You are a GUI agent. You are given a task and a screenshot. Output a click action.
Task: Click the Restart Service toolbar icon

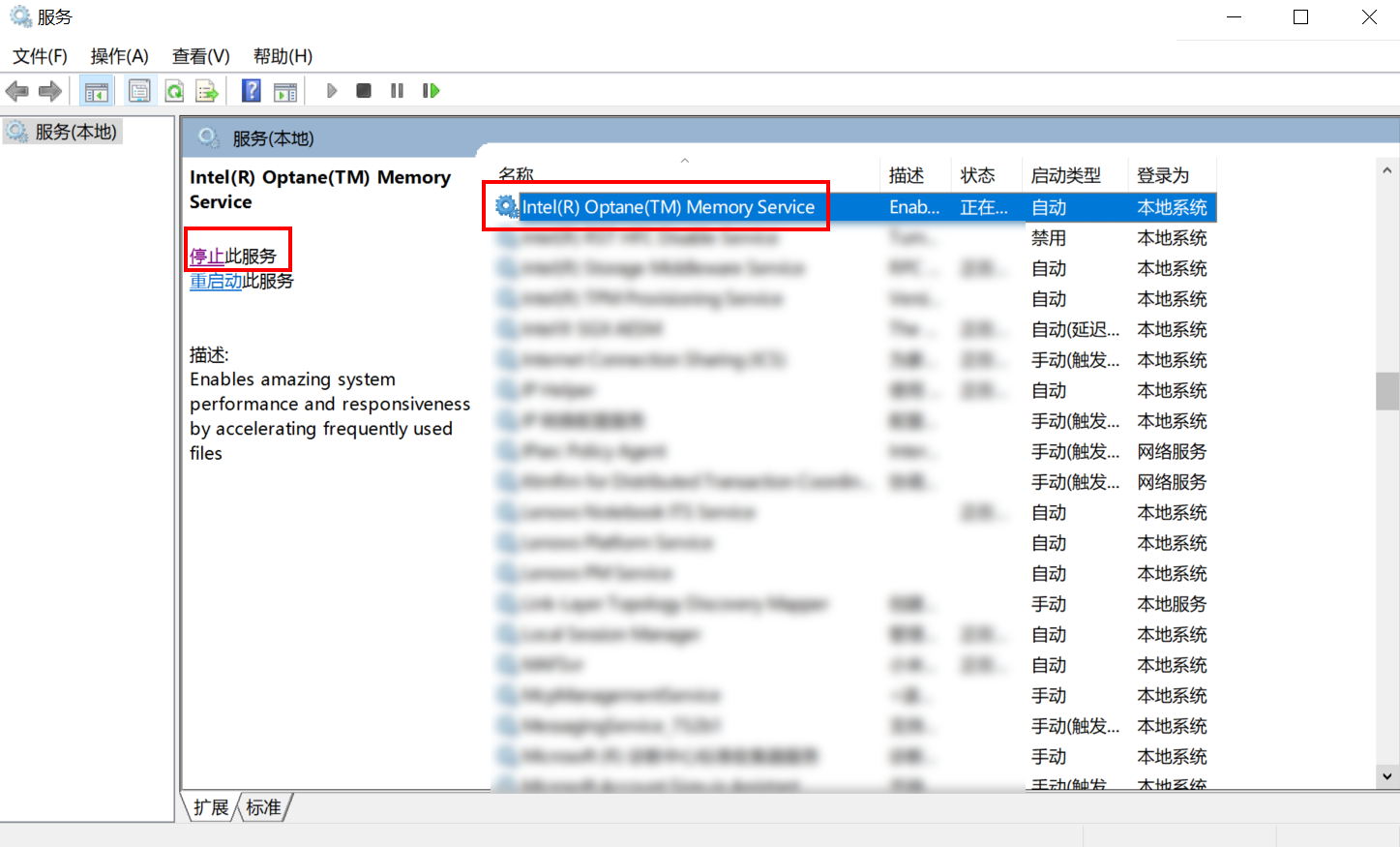[431, 91]
